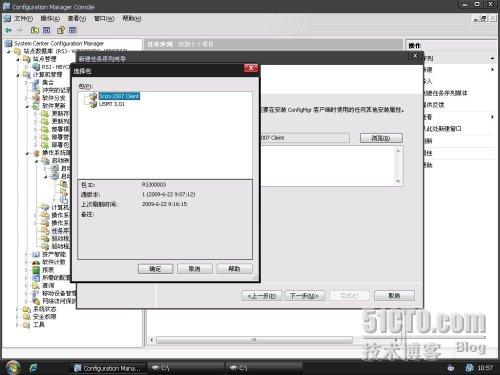Viewport: 500px width, 375px height.
Task: Click 帮助 in the 选择包 dialog
Action: [x=234, y=269]
